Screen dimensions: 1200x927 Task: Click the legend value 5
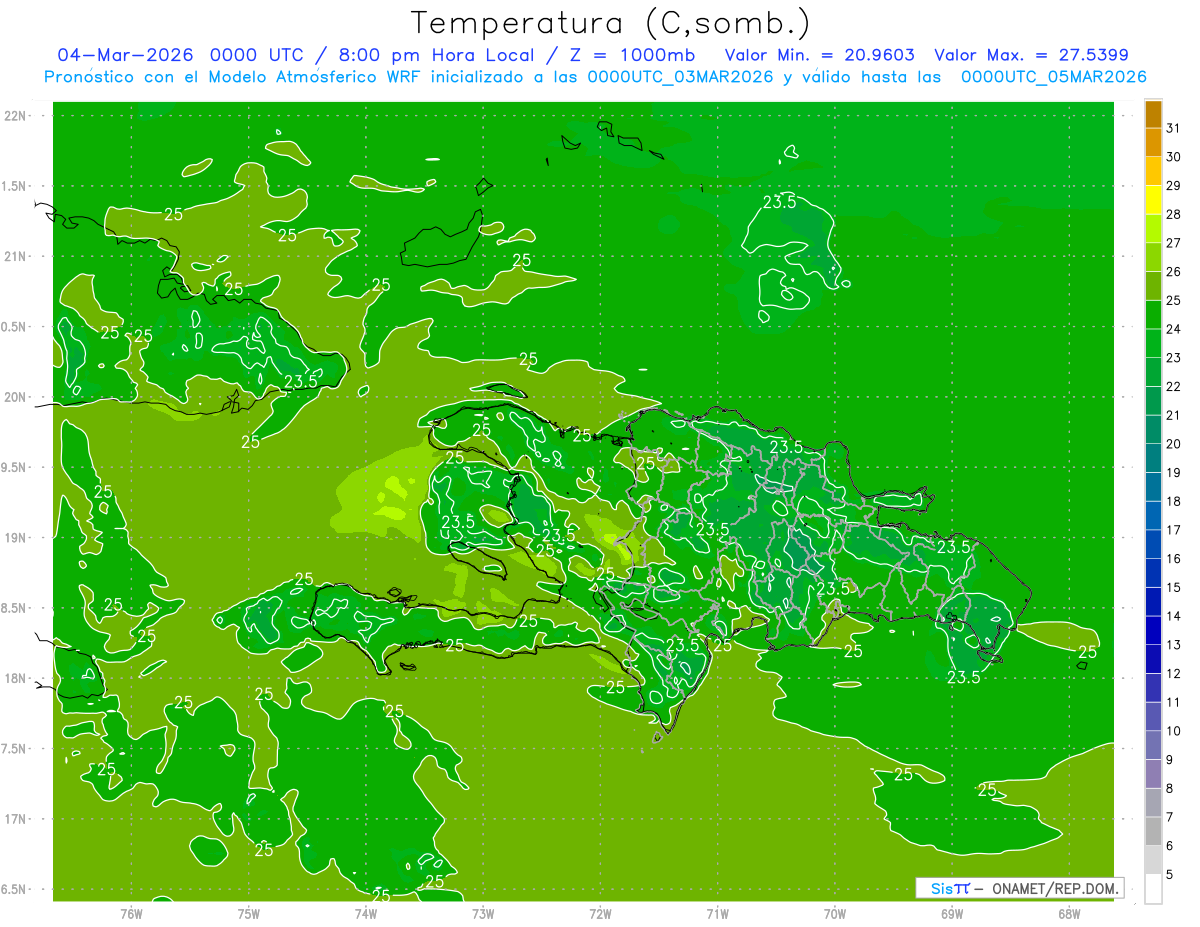(1170, 875)
